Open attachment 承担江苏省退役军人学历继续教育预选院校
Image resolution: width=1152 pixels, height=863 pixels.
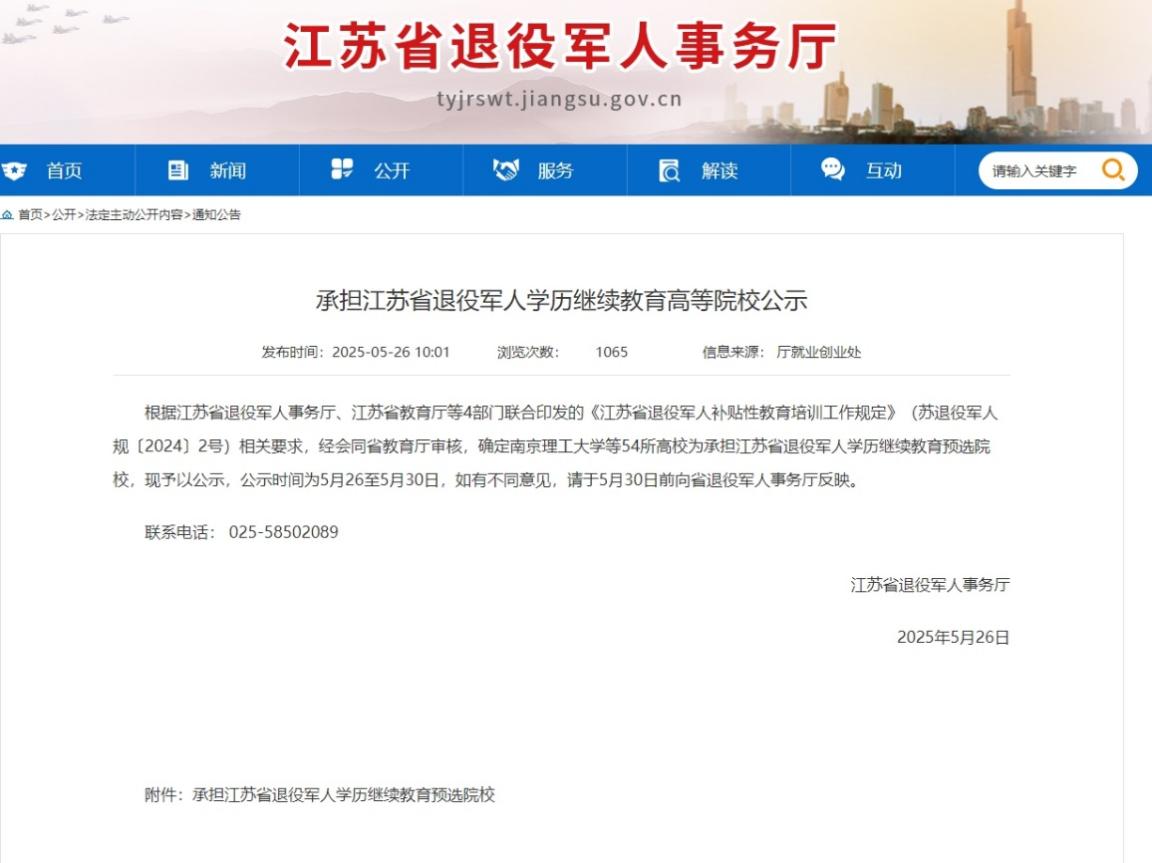[x=343, y=795]
